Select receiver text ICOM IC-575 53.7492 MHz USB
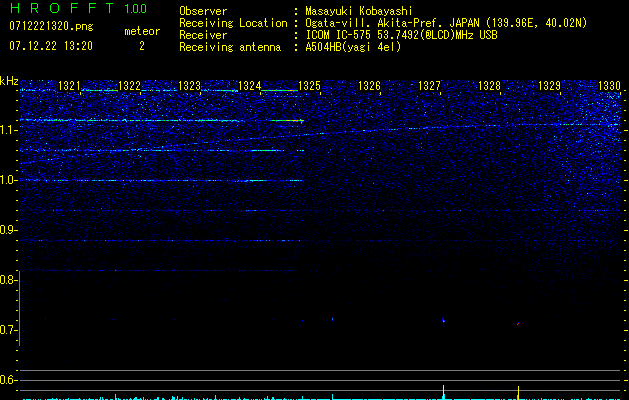The width and height of the screenshot is (629, 400). click(x=401, y=35)
